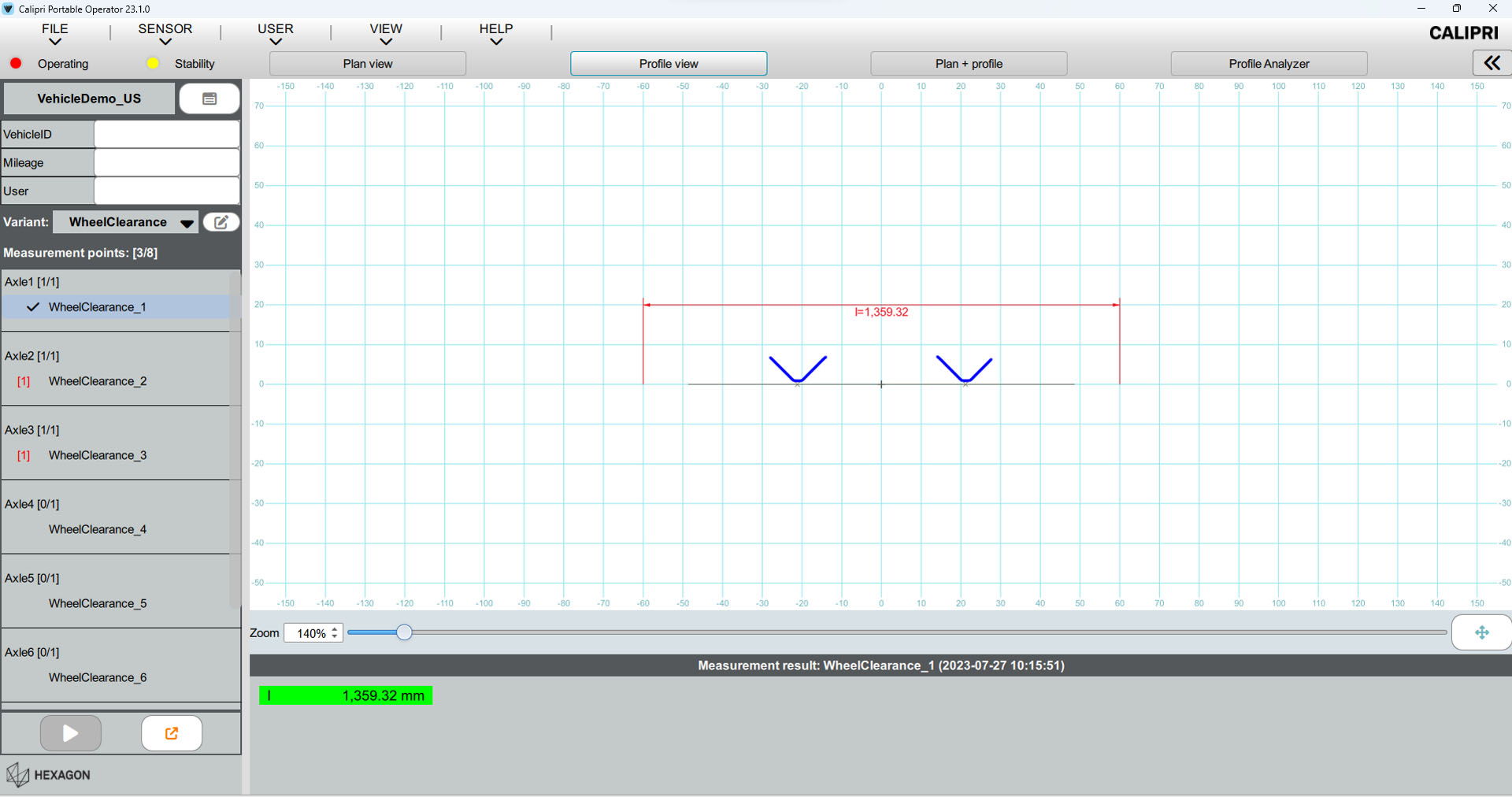Click the VIEW menu chevron arrow
Screen dimensions: 1512x797
(386, 42)
